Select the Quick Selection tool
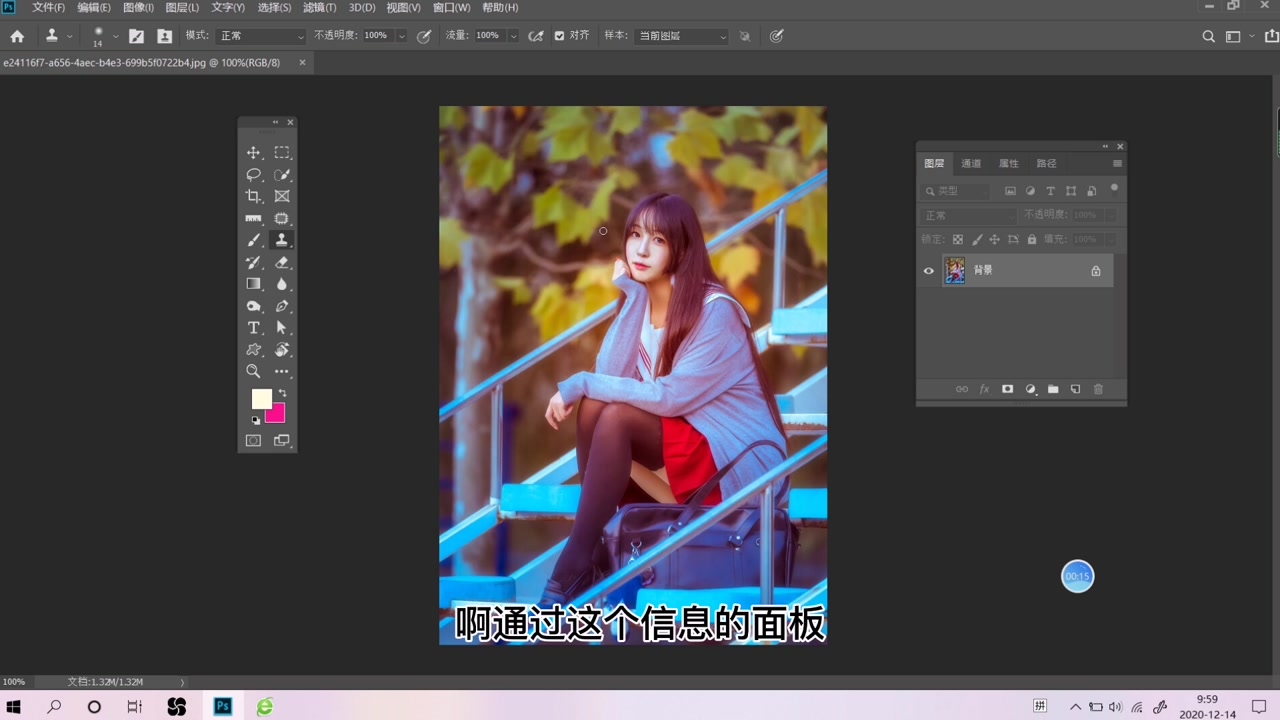1280x720 pixels. (282, 175)
